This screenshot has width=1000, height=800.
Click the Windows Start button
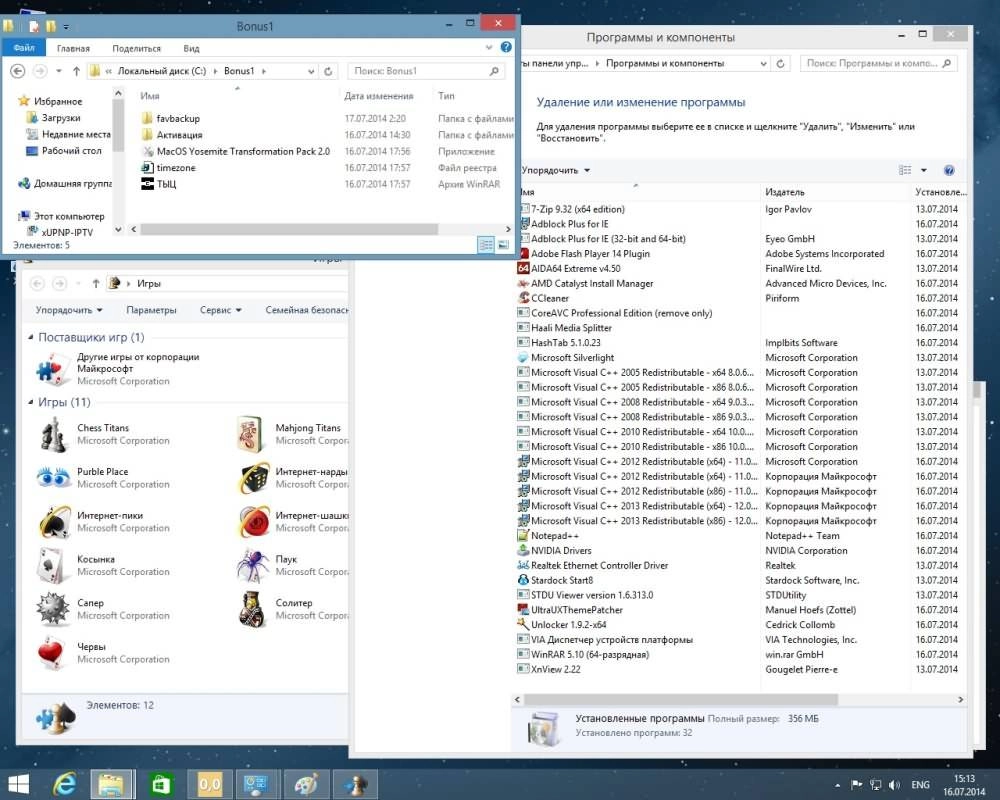(18, 784)
